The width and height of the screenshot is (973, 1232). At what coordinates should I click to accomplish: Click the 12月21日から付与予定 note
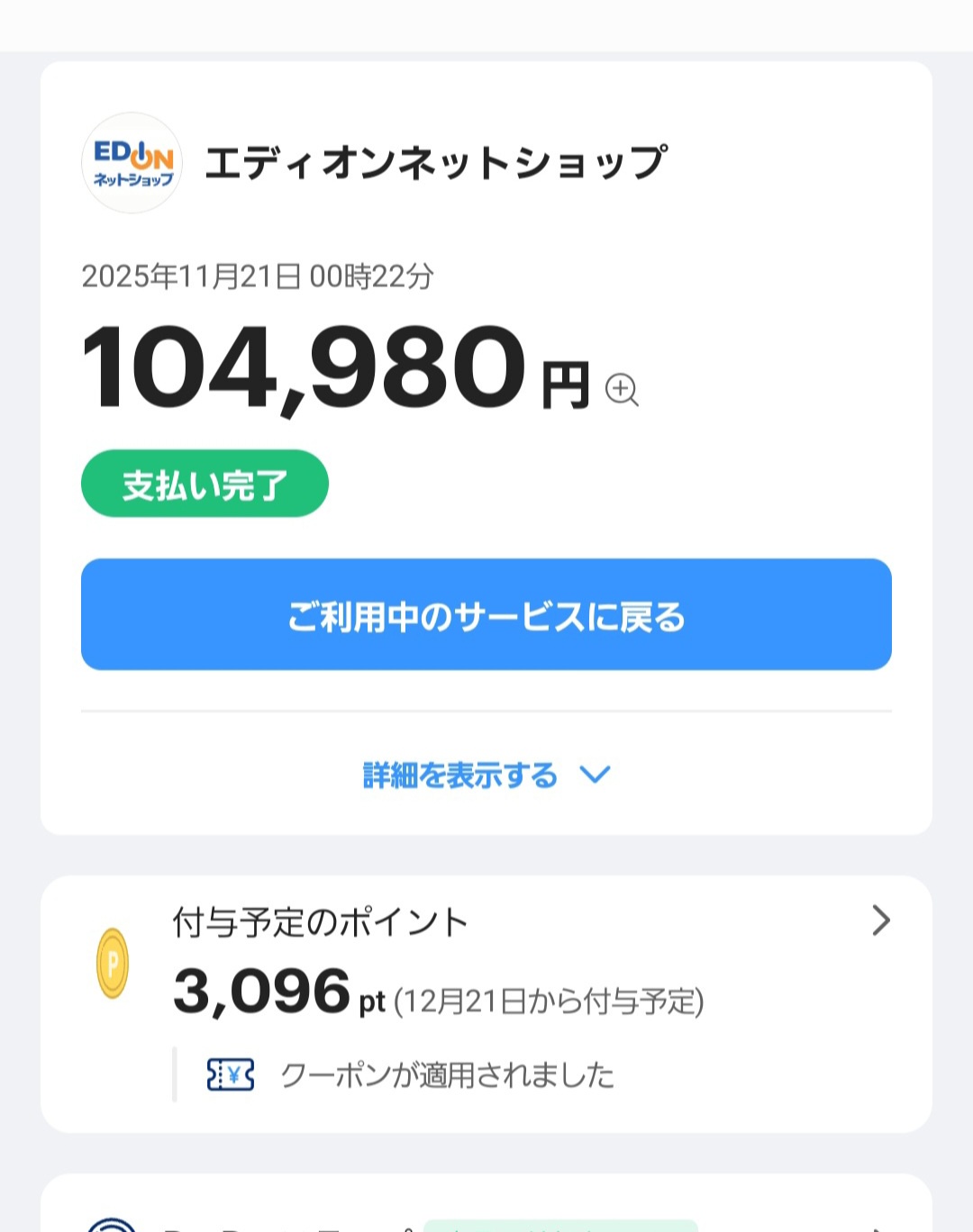(x=549, y=1001)
